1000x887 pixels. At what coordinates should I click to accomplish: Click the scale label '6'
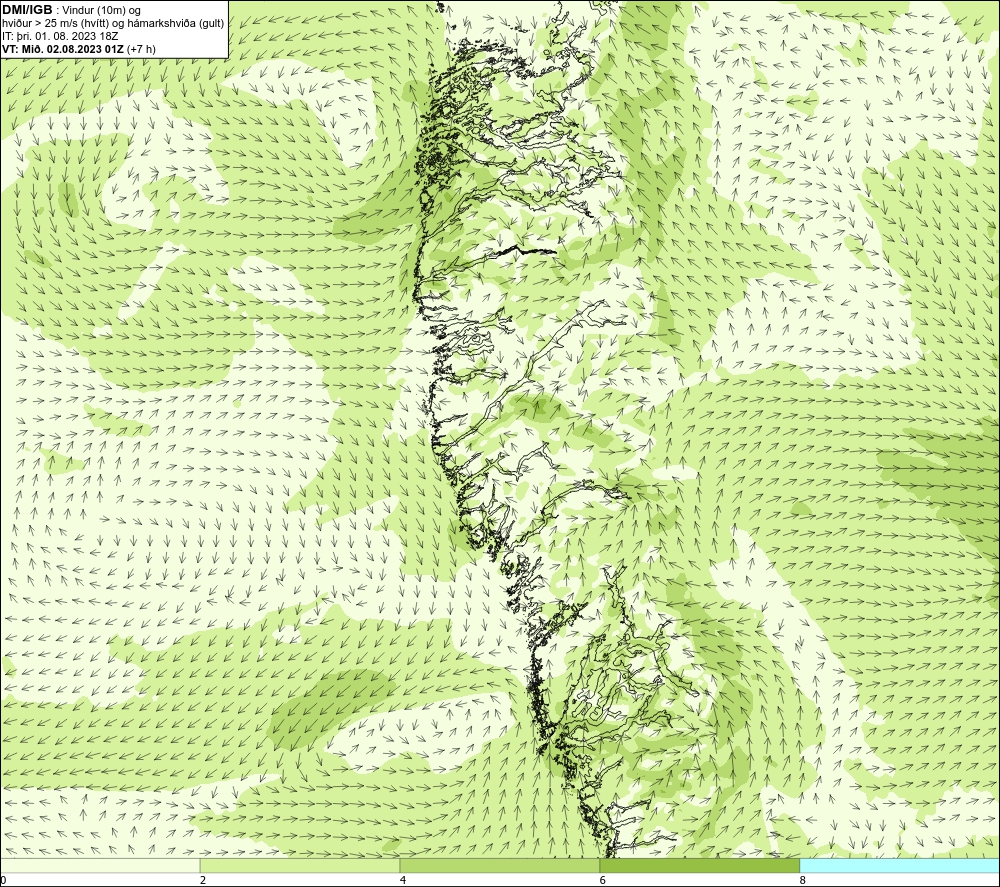(x=602, y=881)
